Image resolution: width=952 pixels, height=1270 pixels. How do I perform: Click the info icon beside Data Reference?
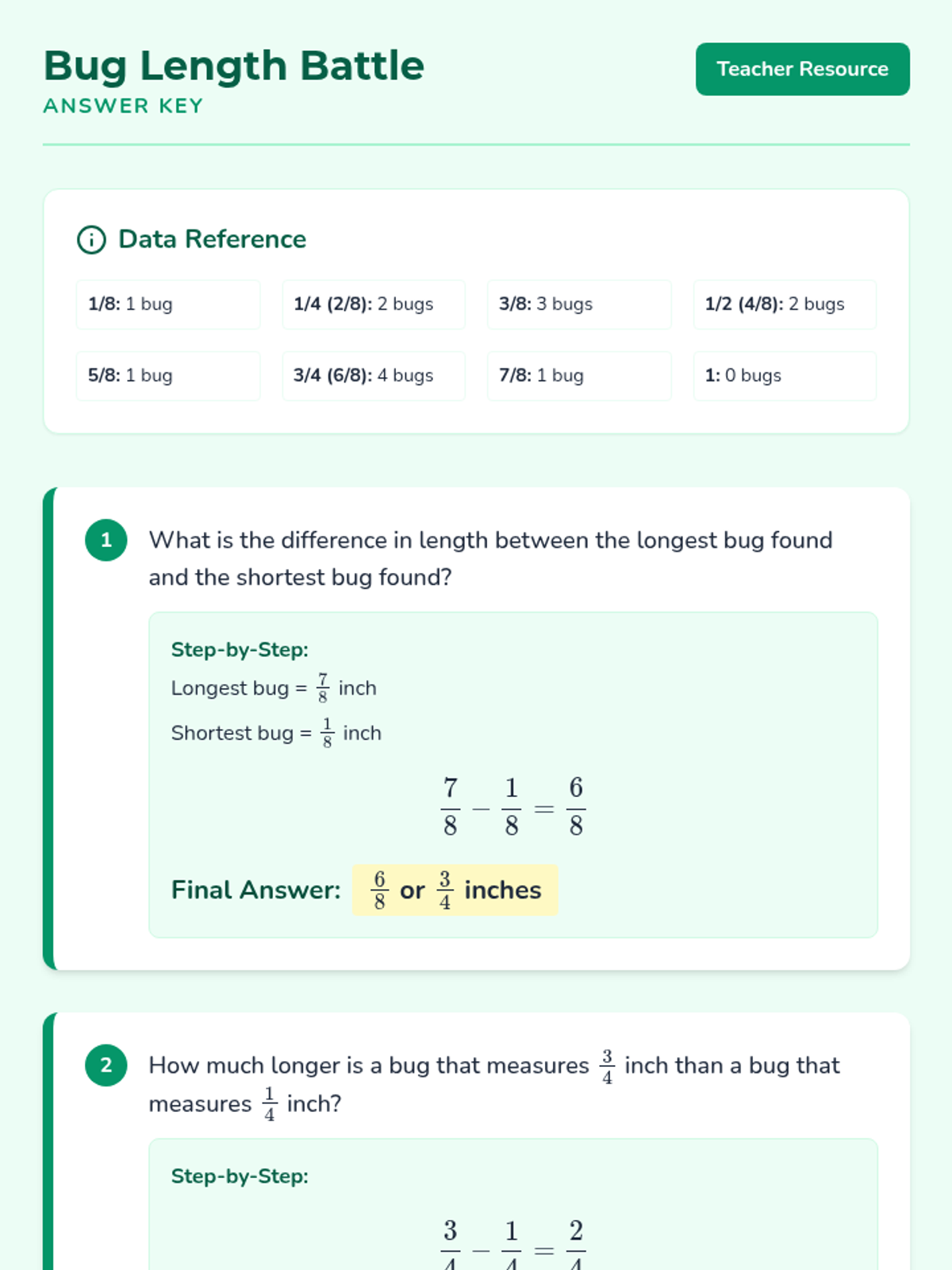91,239
